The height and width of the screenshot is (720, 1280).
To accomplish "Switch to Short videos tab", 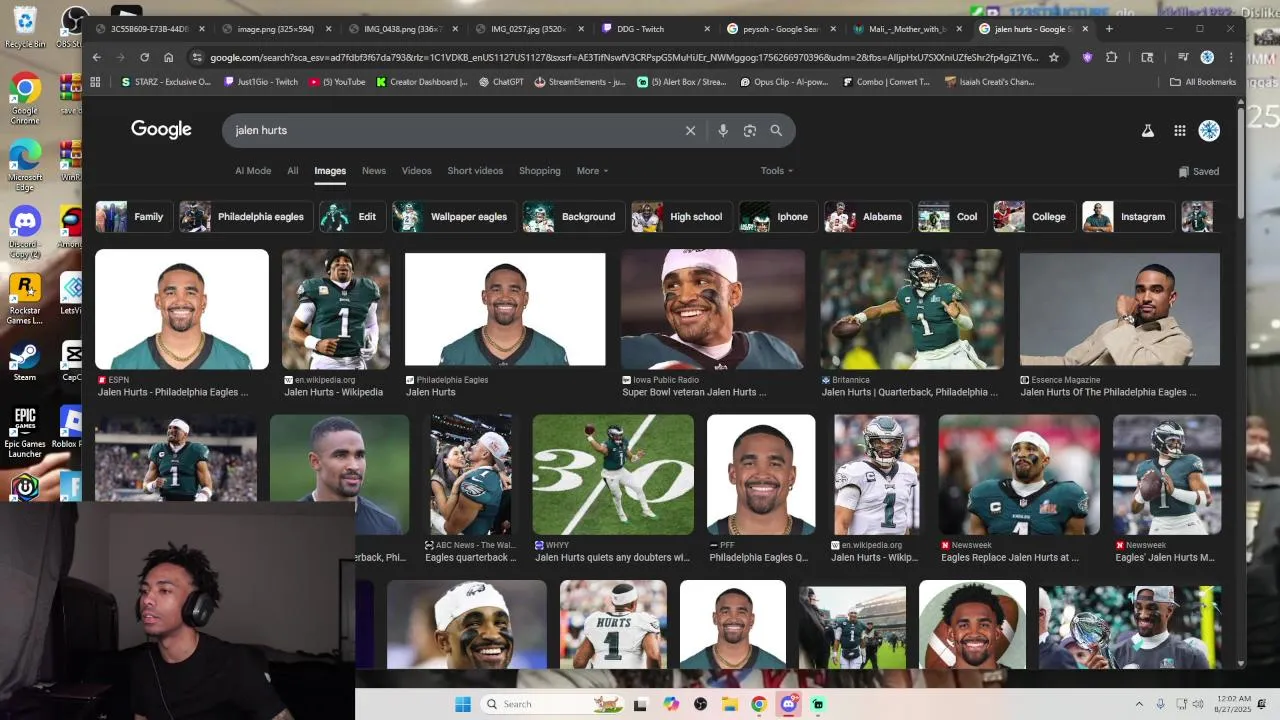I will tap(475, 171).
